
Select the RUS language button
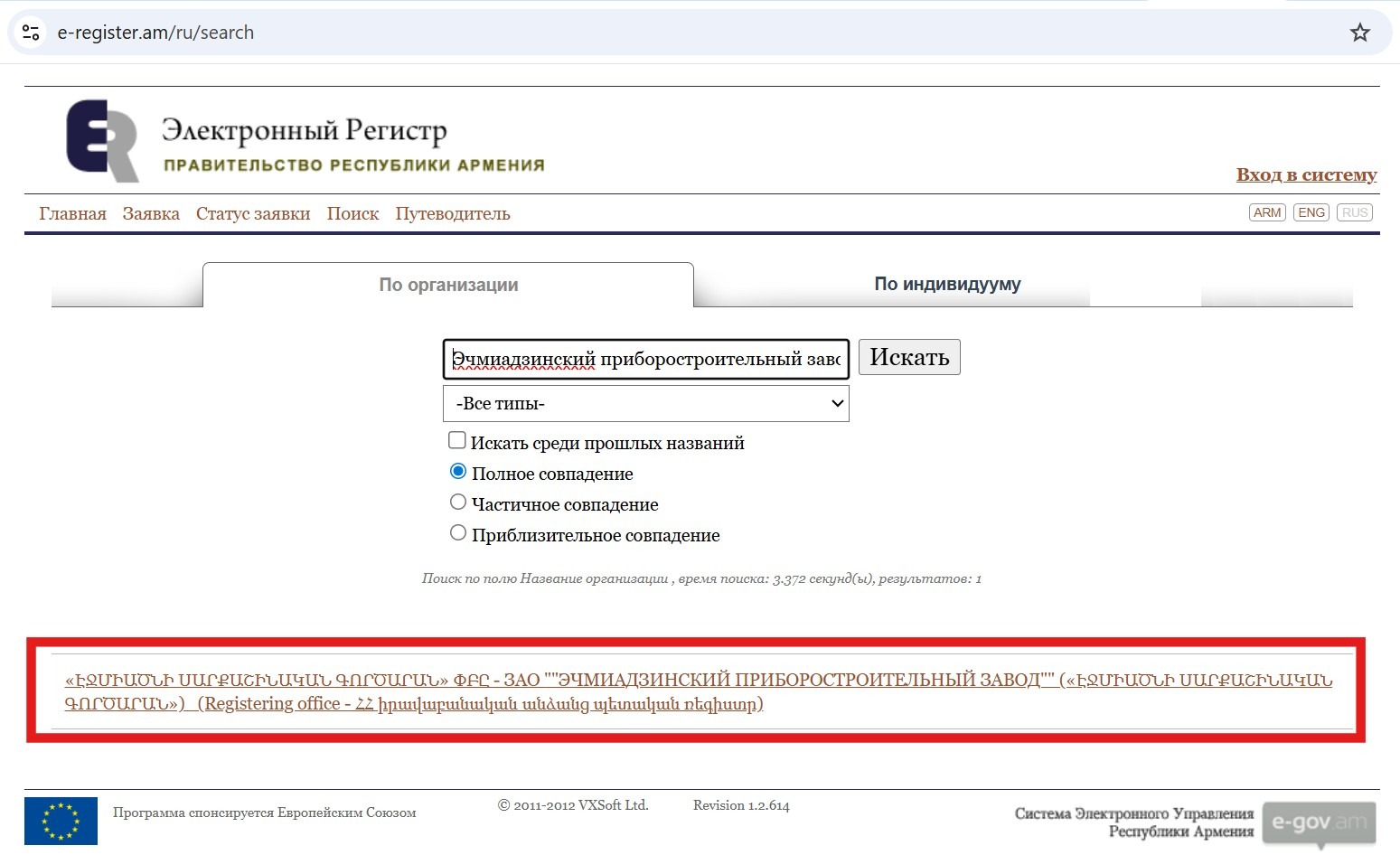pyautogui.click(x=1354, y=212)
